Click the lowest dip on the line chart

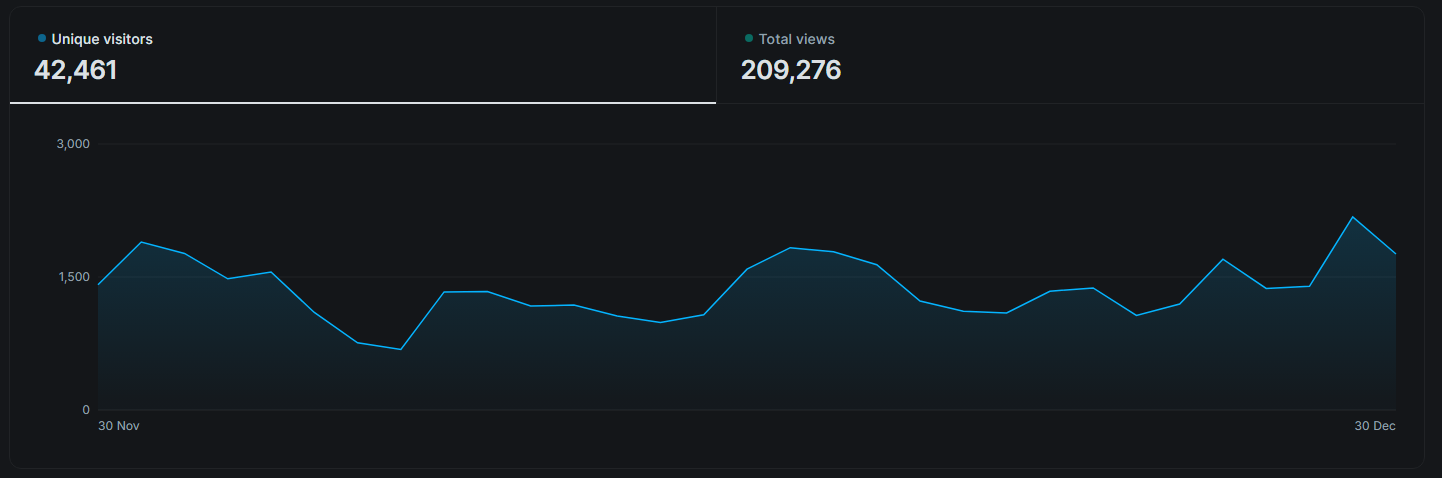click(x=400, y=349)
